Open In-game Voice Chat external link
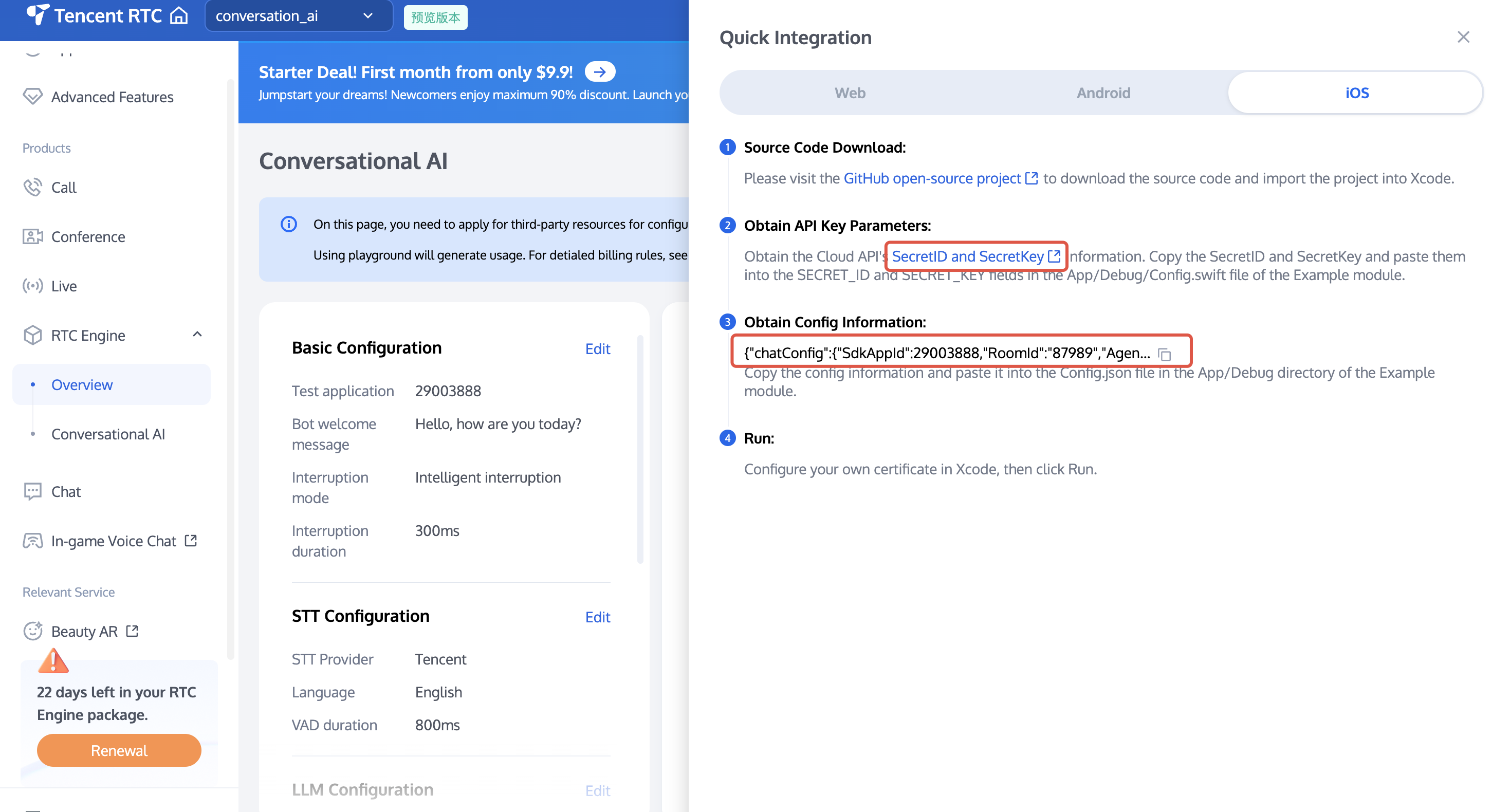Screen dimensions: 1510x812 (x=114, y=541)
